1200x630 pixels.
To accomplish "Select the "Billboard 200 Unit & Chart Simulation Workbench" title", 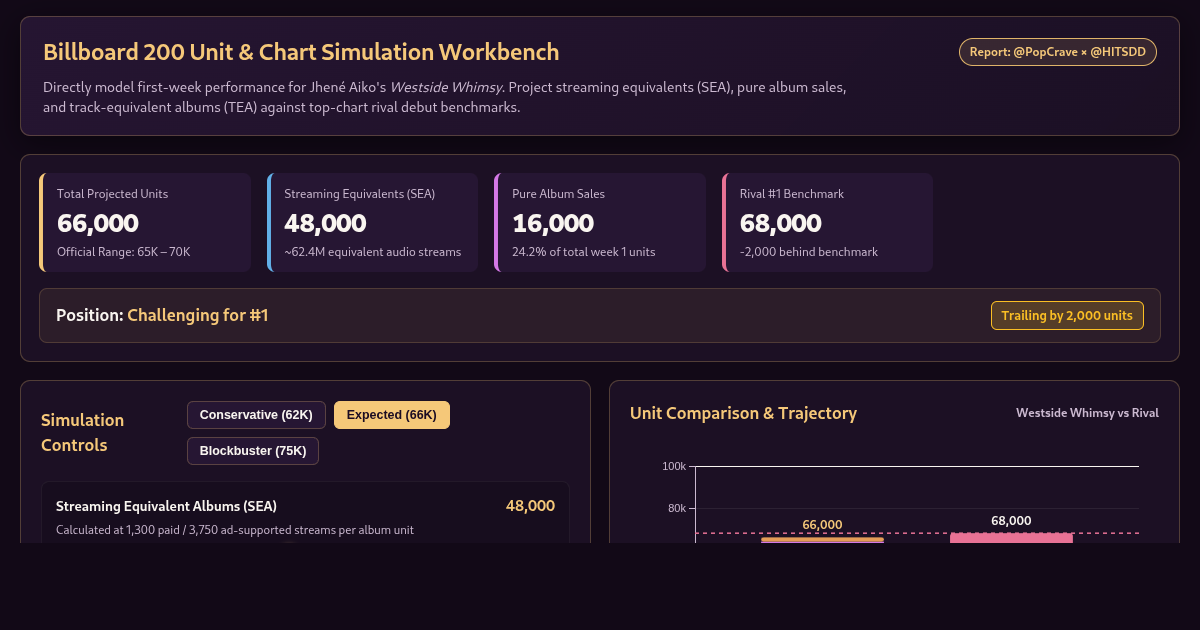I will [x=301, y=52].
